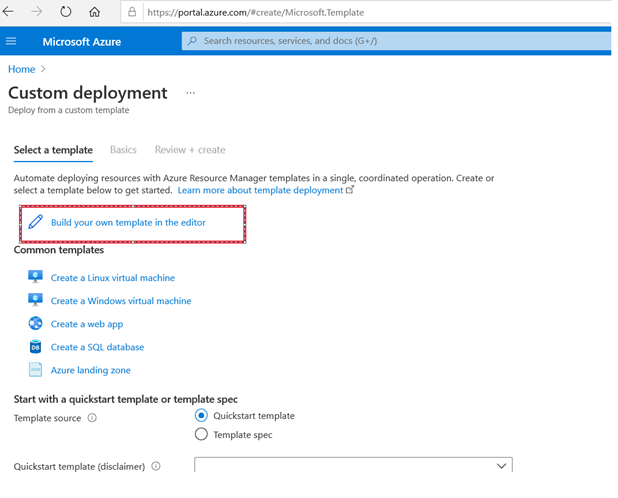Switch to the Basics tab

123,150
